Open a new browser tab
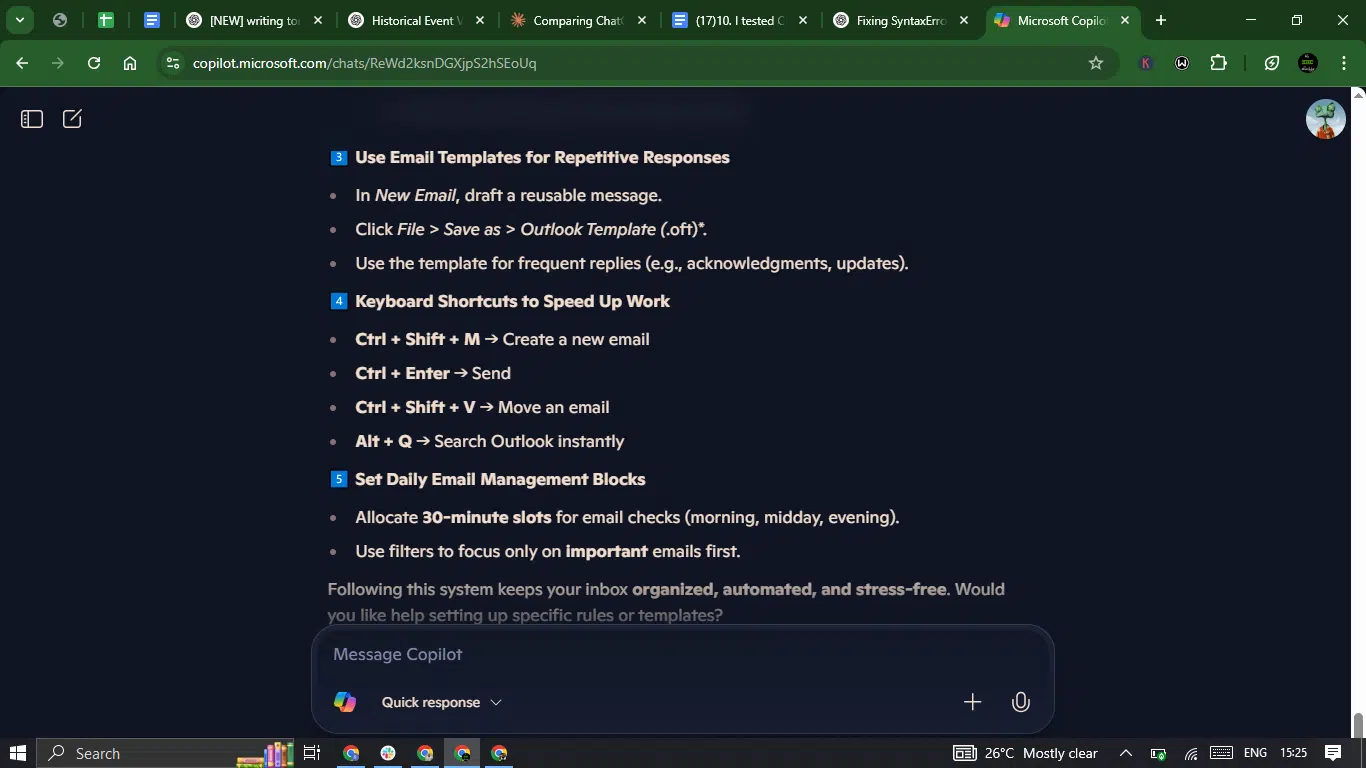 pyautogui.click(x=1160, y=20)
